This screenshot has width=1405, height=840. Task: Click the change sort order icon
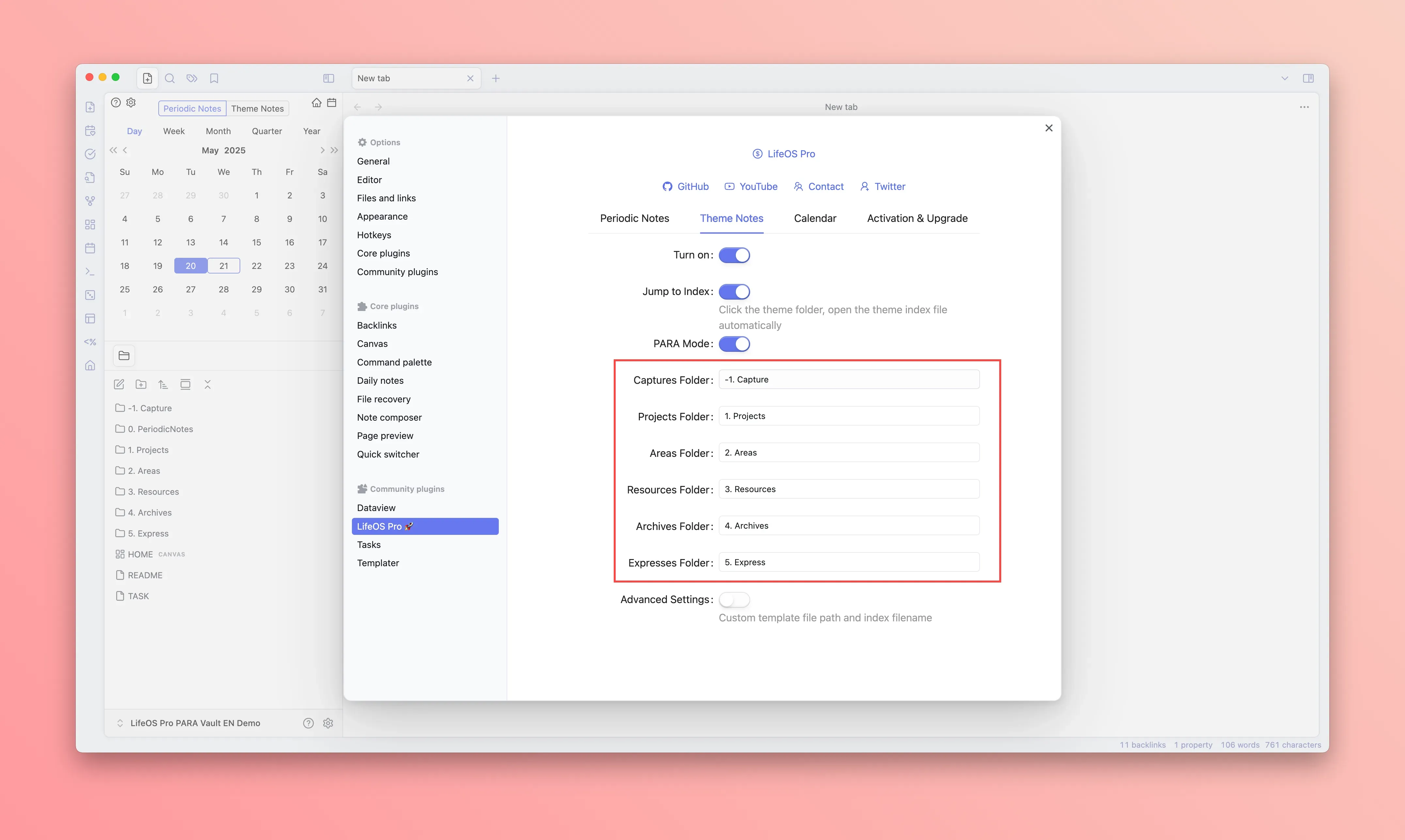pyautogui.click(x=163, y=384)
